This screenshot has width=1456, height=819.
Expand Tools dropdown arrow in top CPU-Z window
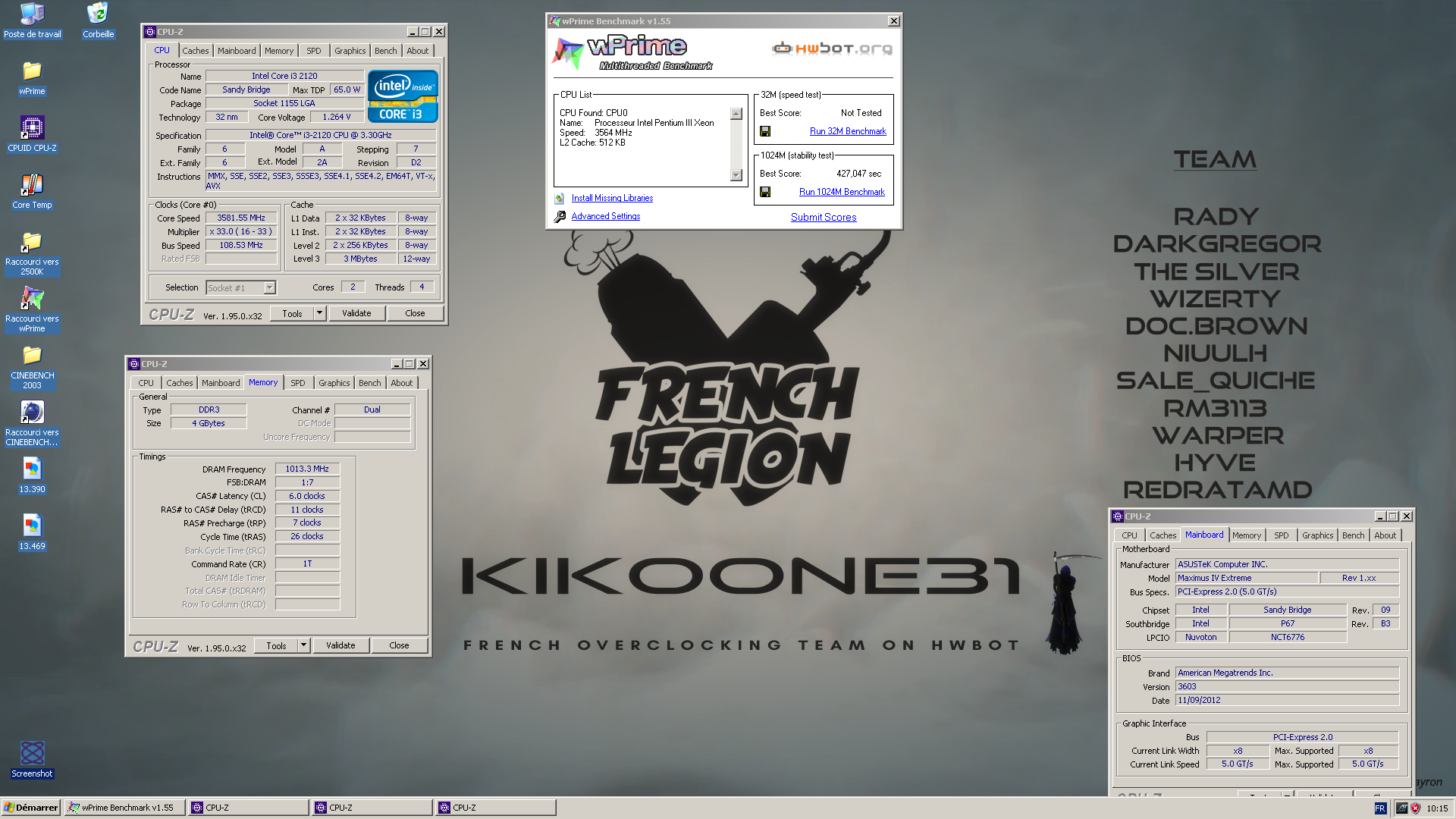click(x=319, y=313)
